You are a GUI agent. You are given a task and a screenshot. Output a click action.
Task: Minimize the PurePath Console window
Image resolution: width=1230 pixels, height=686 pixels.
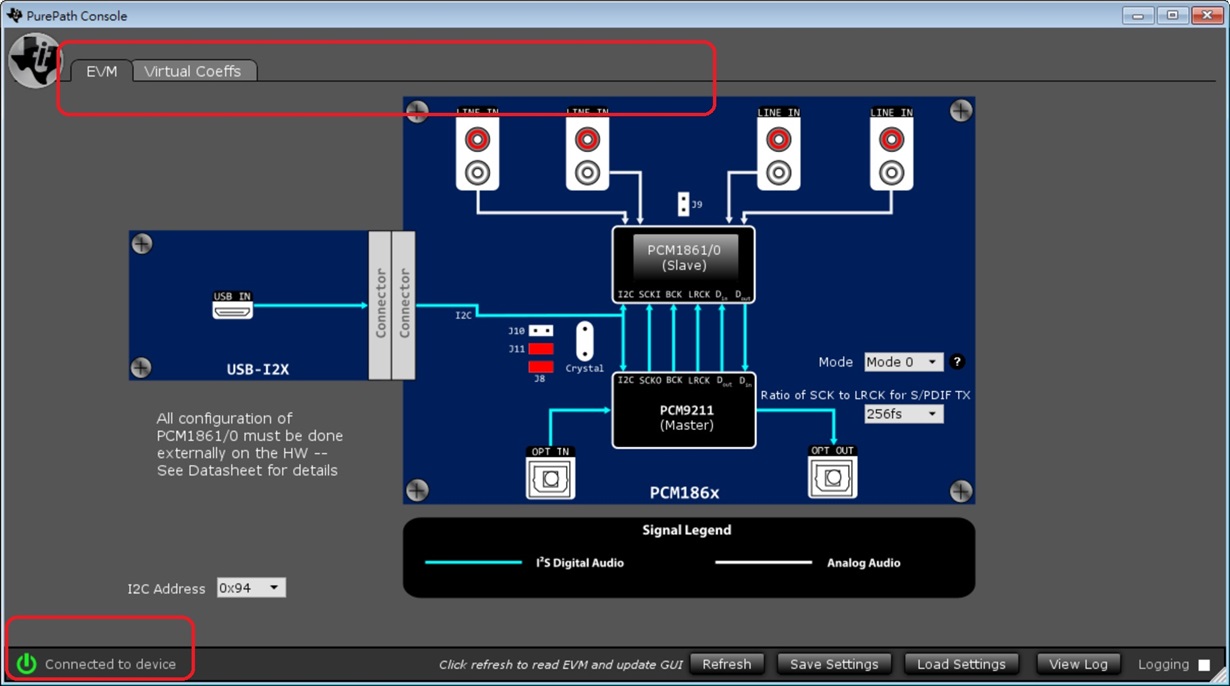click(x=1138, y=16)
